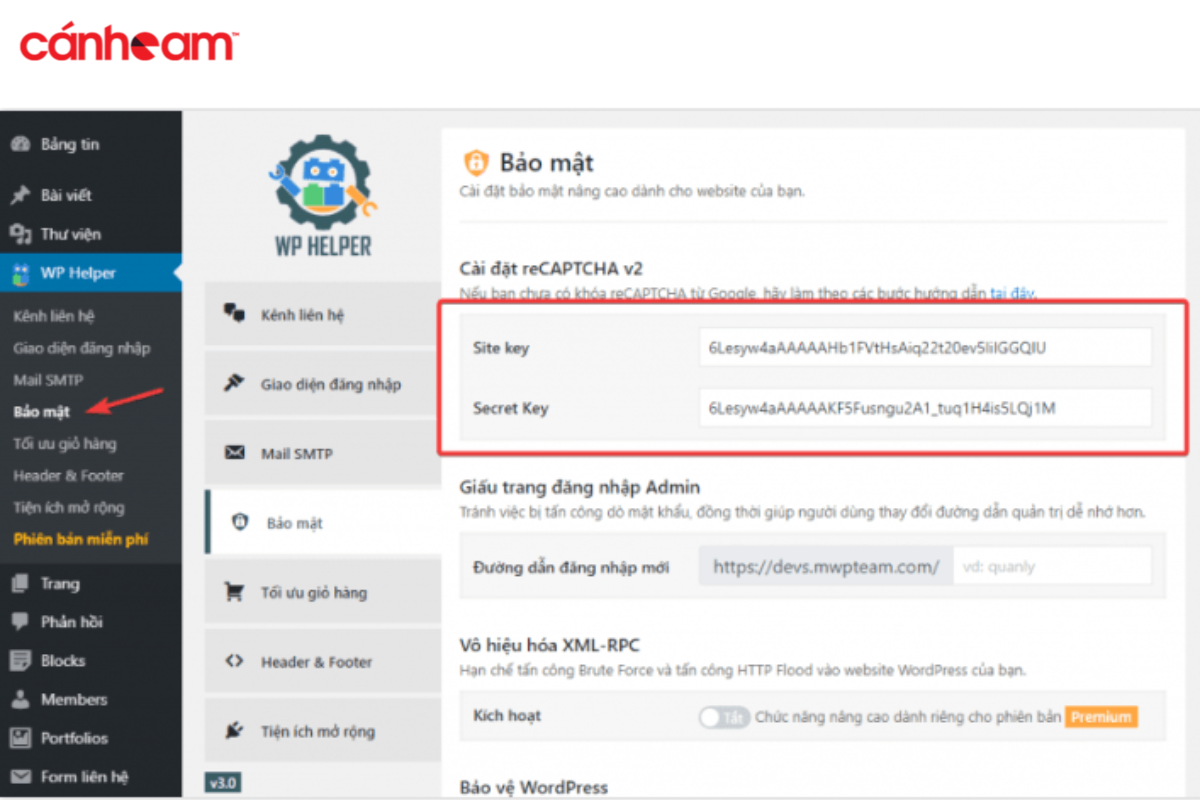The width and height of the screenshot is (1200, 800).
Task: Open Header & Footer submenu item
Action: tap(68, 475)
